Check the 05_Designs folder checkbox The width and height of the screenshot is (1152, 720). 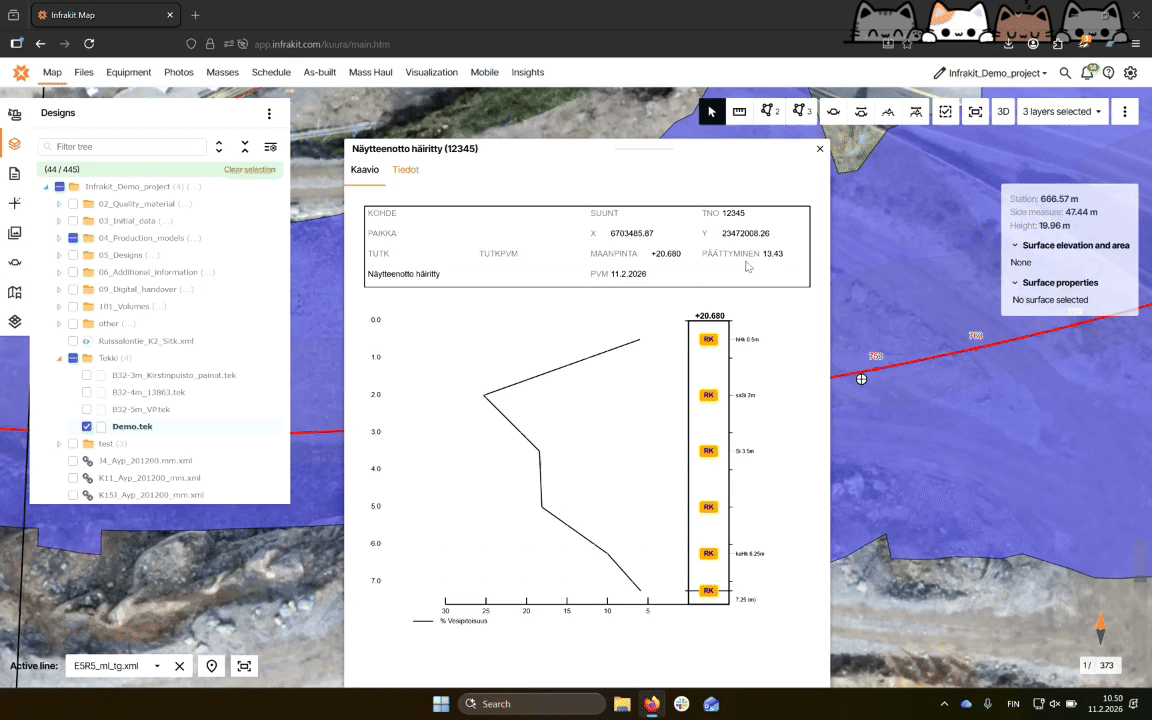point(73,255)
